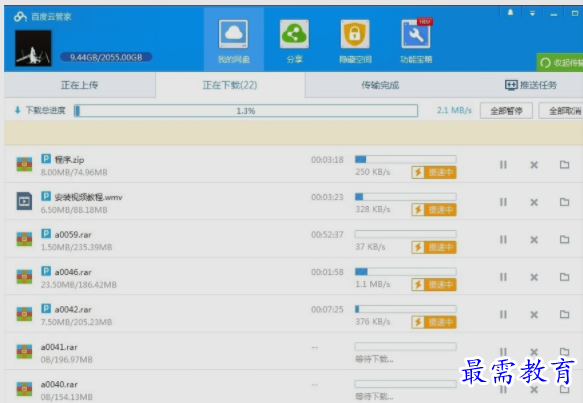Open the 隐藏空间 lock shield icon
This screenshot has height=403, width=583.
pos(355,34)
